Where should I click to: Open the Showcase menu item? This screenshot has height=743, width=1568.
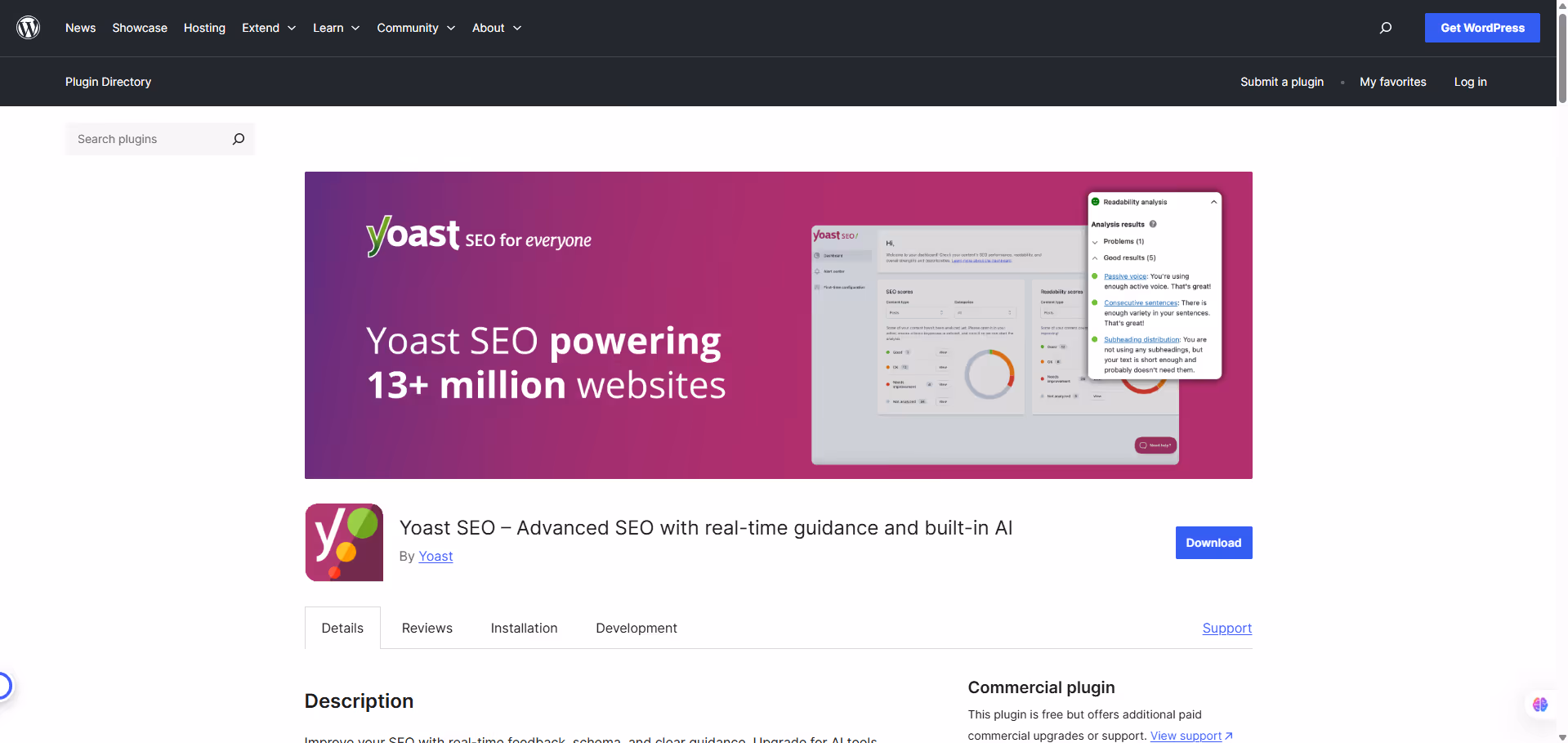point(139,27)
